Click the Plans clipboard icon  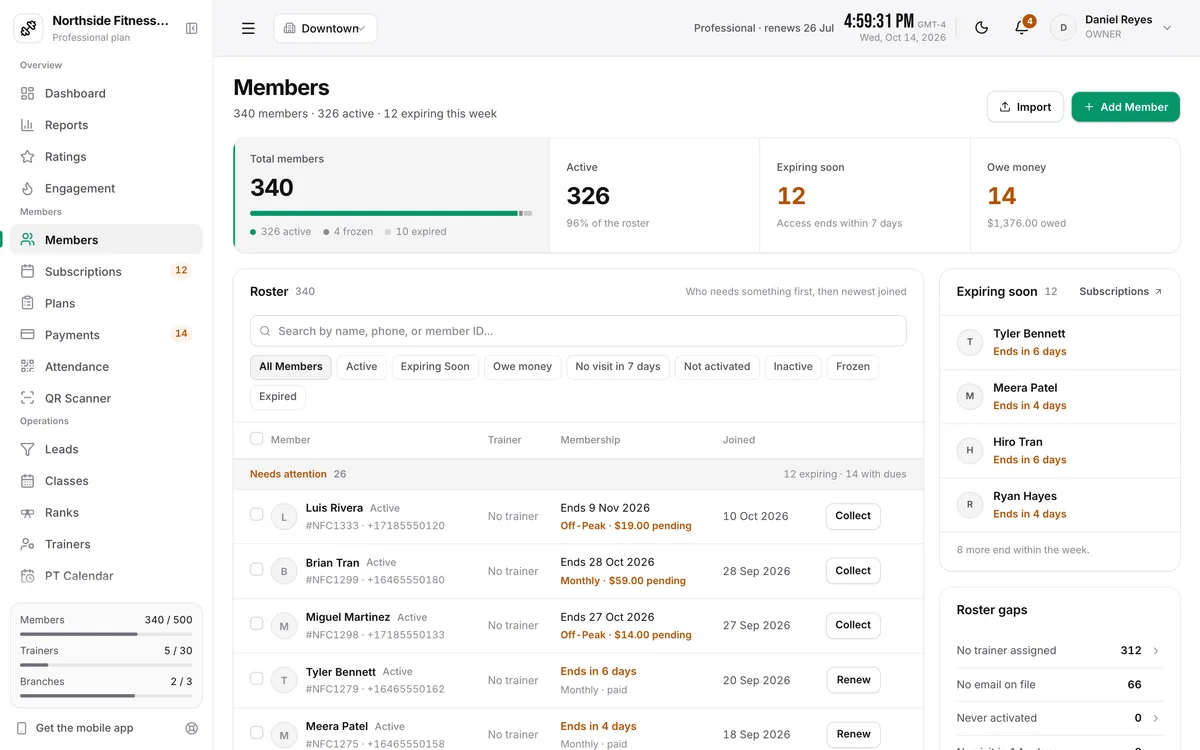pos(27,303)
